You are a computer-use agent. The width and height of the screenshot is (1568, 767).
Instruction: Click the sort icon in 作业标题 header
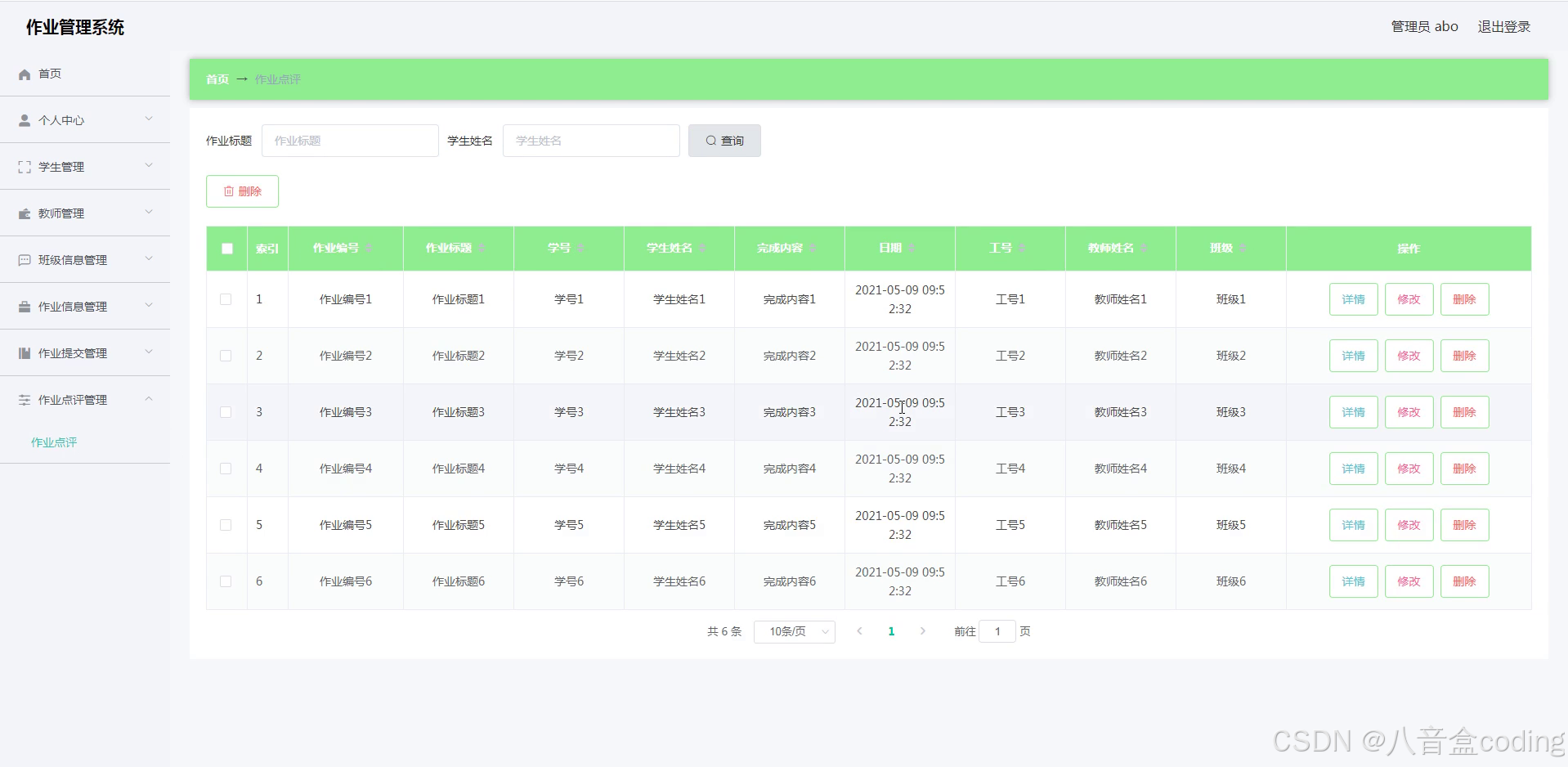[482, 248]
